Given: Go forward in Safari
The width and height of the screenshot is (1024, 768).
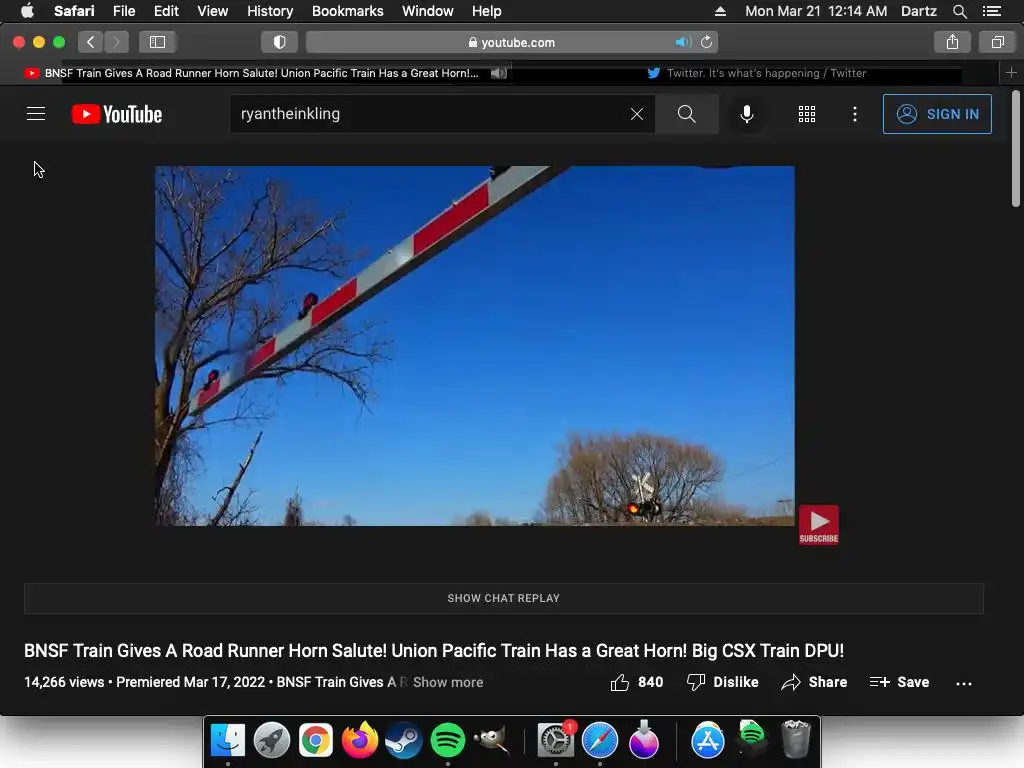Looking at the screenshot, I should (x=116, y=42).
